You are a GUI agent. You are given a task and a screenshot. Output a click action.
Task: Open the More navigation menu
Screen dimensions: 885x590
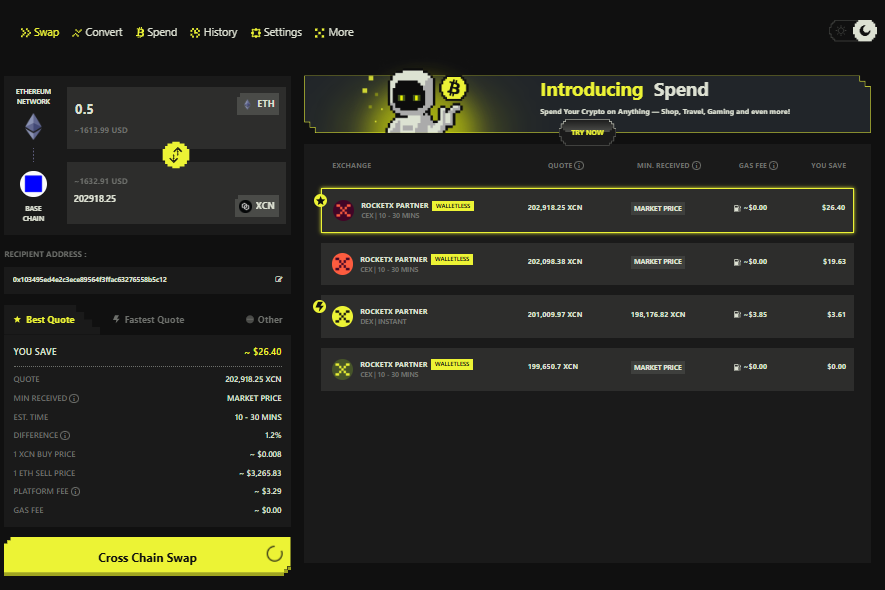pos(334,31)
